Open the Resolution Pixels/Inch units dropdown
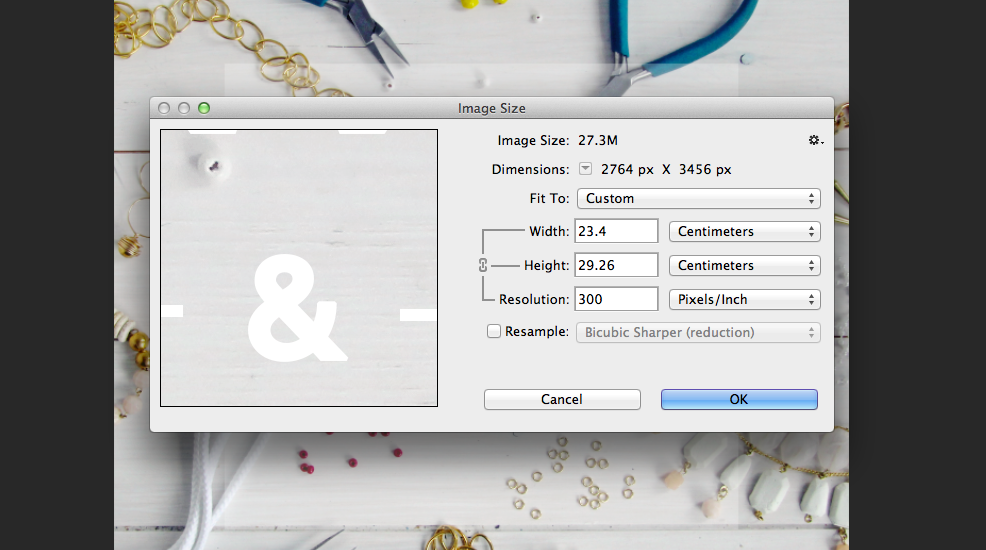Screen dimensions: 986x550 745,299
